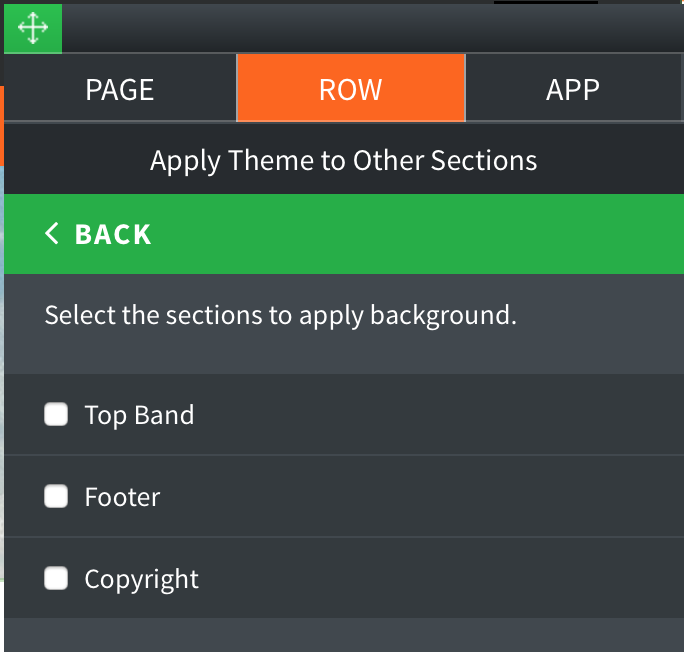684x652 pixels.
Task: Click empty space right of Top Band row
Action: coord(436,414)
